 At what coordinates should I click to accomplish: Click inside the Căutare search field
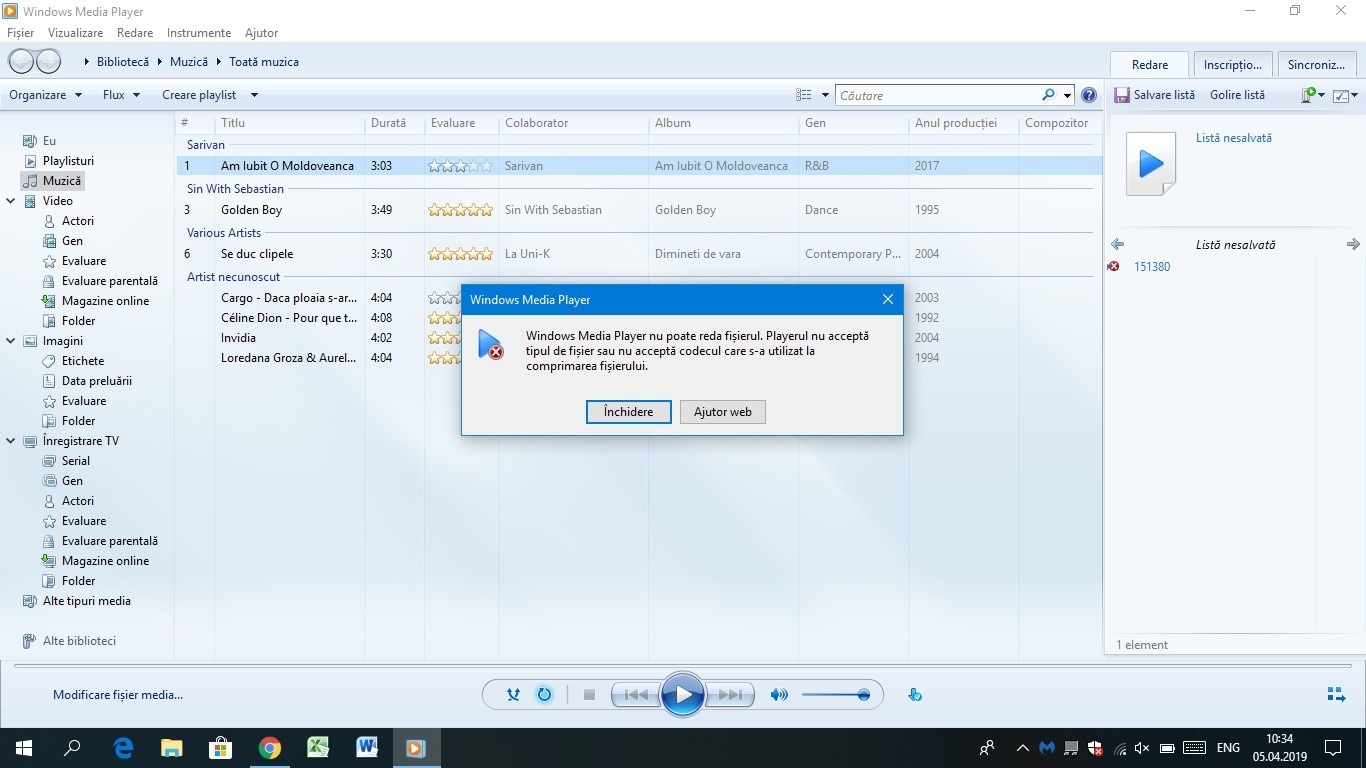coord(938,95)
